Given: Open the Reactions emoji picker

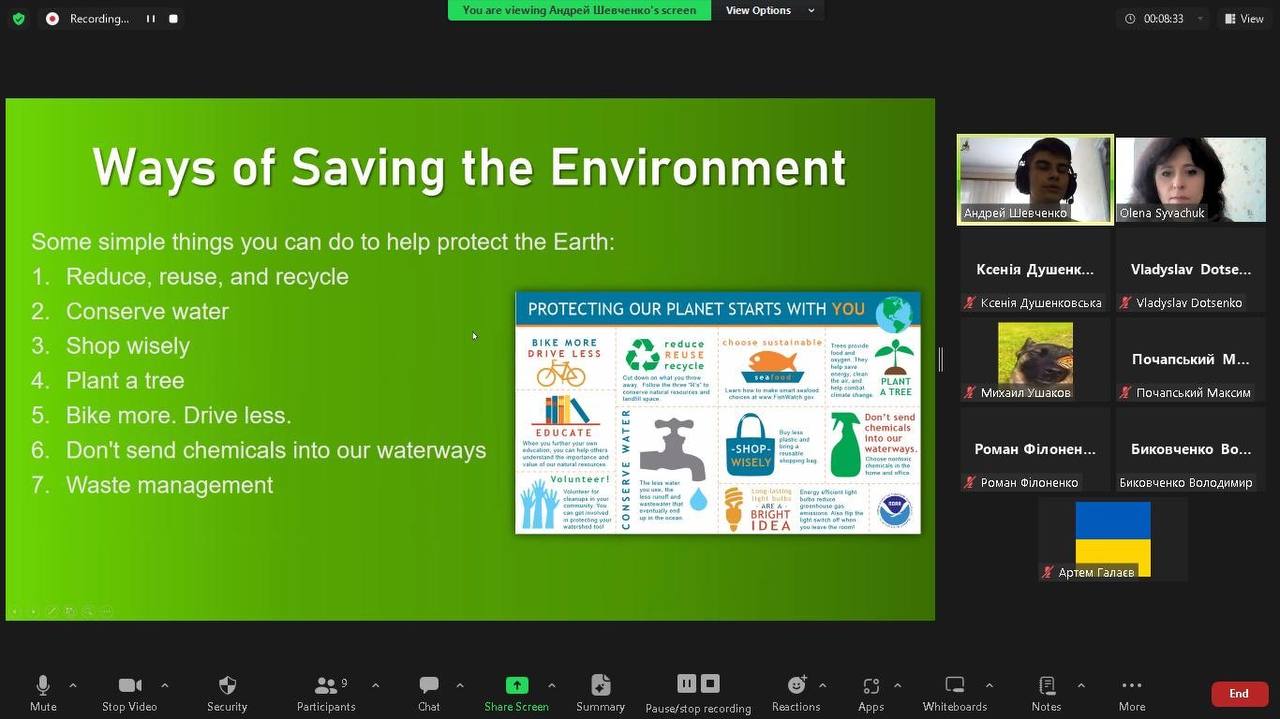Looking at the screenshot, I should pos(796,692).
